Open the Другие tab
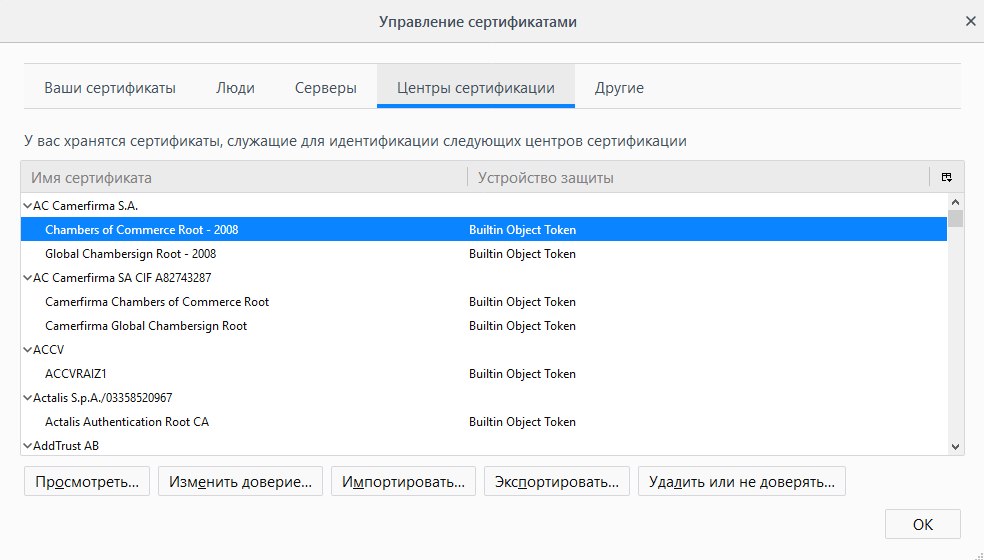The image size is (984, 560). [x=619, y=87]
